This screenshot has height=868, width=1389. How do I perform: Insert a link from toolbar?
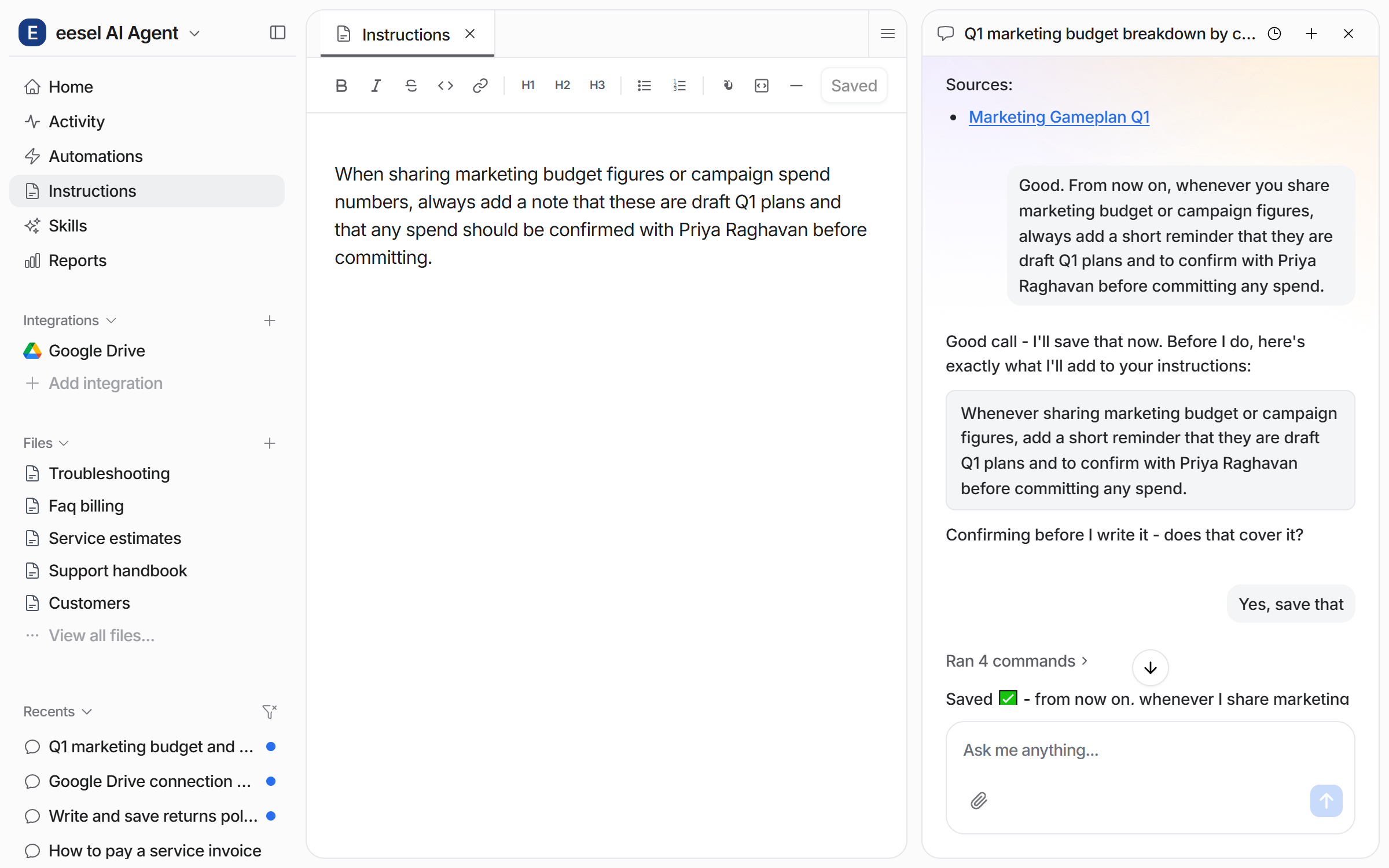pos(480,86)
